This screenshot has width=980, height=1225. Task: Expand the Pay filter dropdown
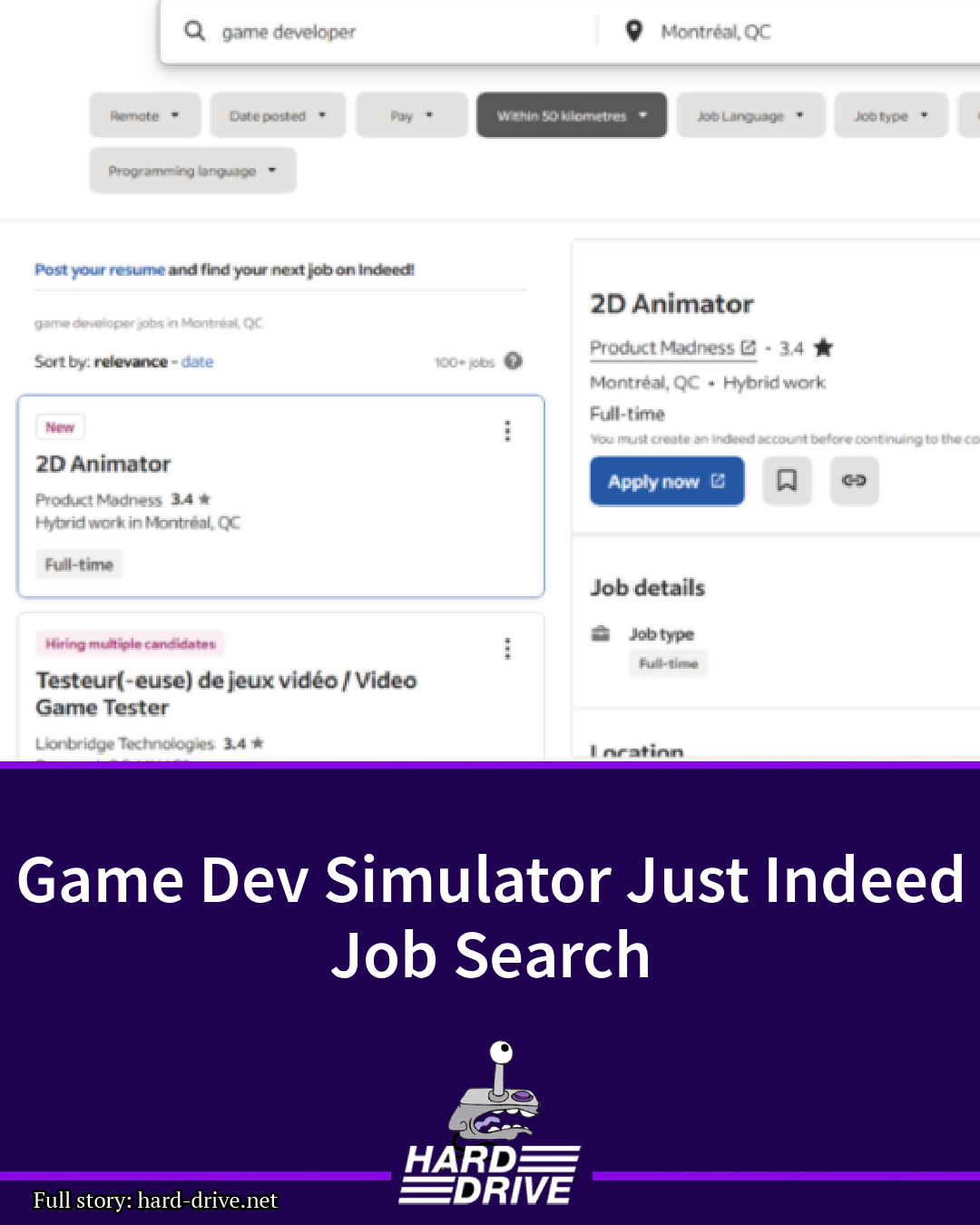click(x=411, y=115)
